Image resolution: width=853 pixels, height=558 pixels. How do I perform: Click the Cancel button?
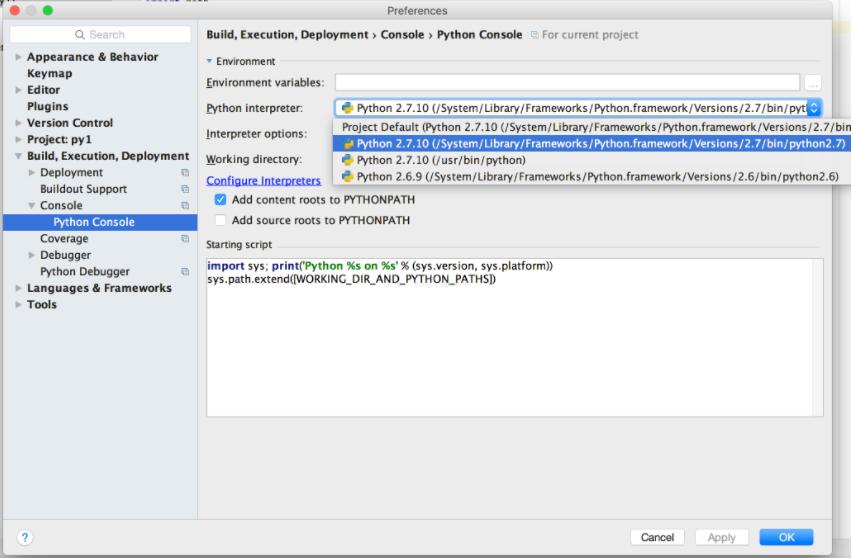(x=657, y=537)
